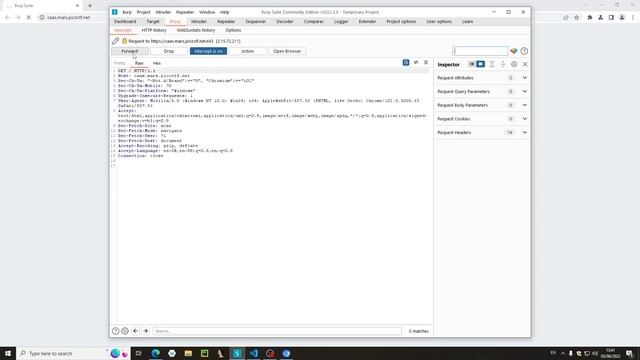This screenshot has width=640, height=360.
Task: Open the Help menu
Action: click(x=224, y=12)
